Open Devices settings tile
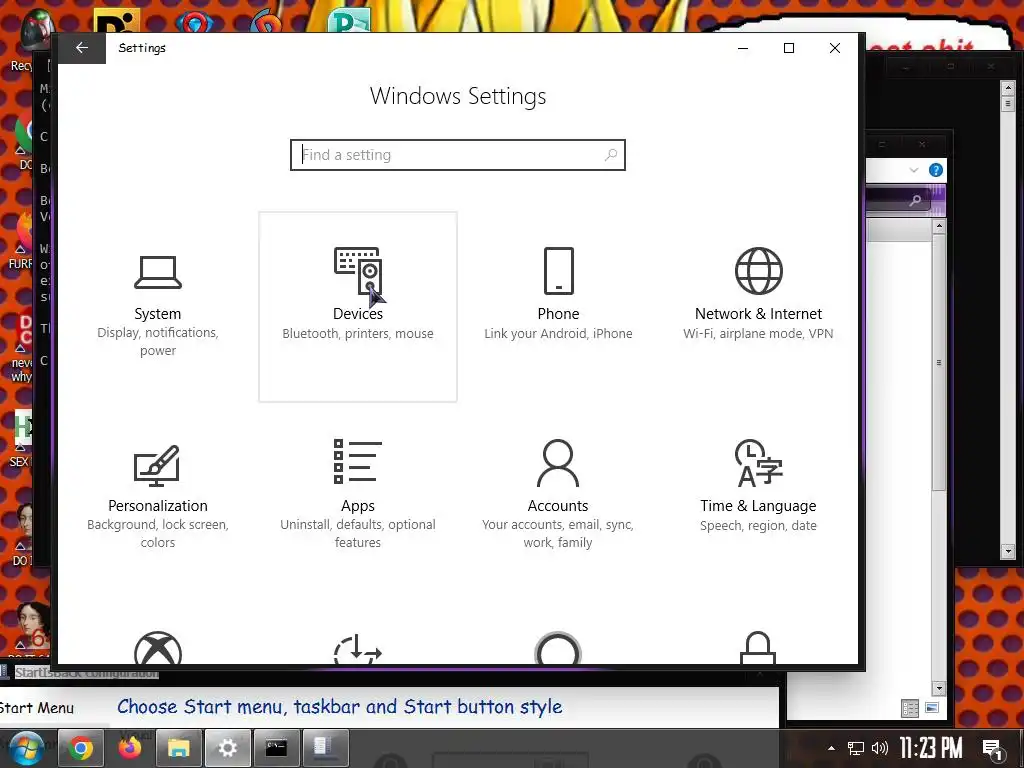The image size is (1024, 768). (x=358, y=306)
